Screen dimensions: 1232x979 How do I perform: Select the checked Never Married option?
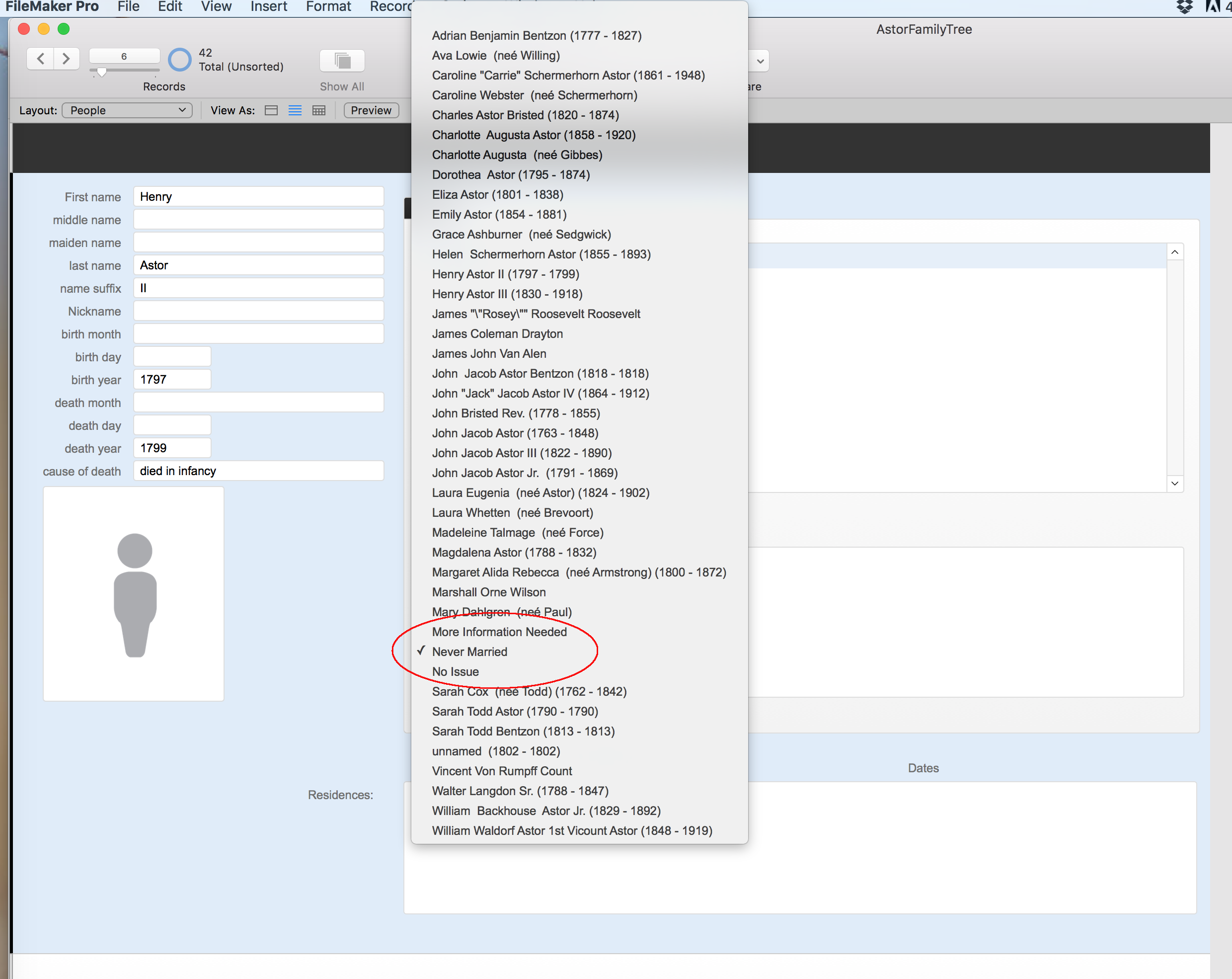(469, 652)
